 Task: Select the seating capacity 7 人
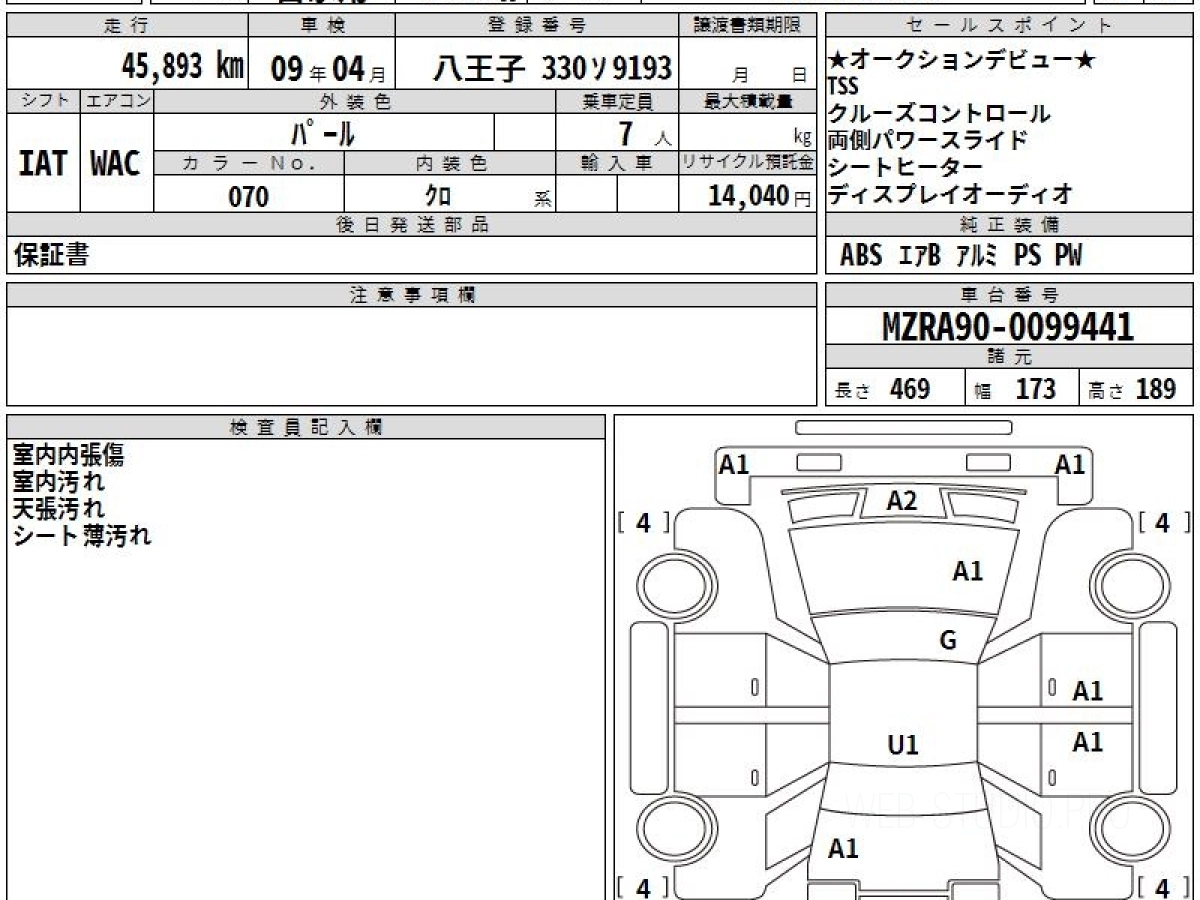pyautogui.click(x=644, y=132)
